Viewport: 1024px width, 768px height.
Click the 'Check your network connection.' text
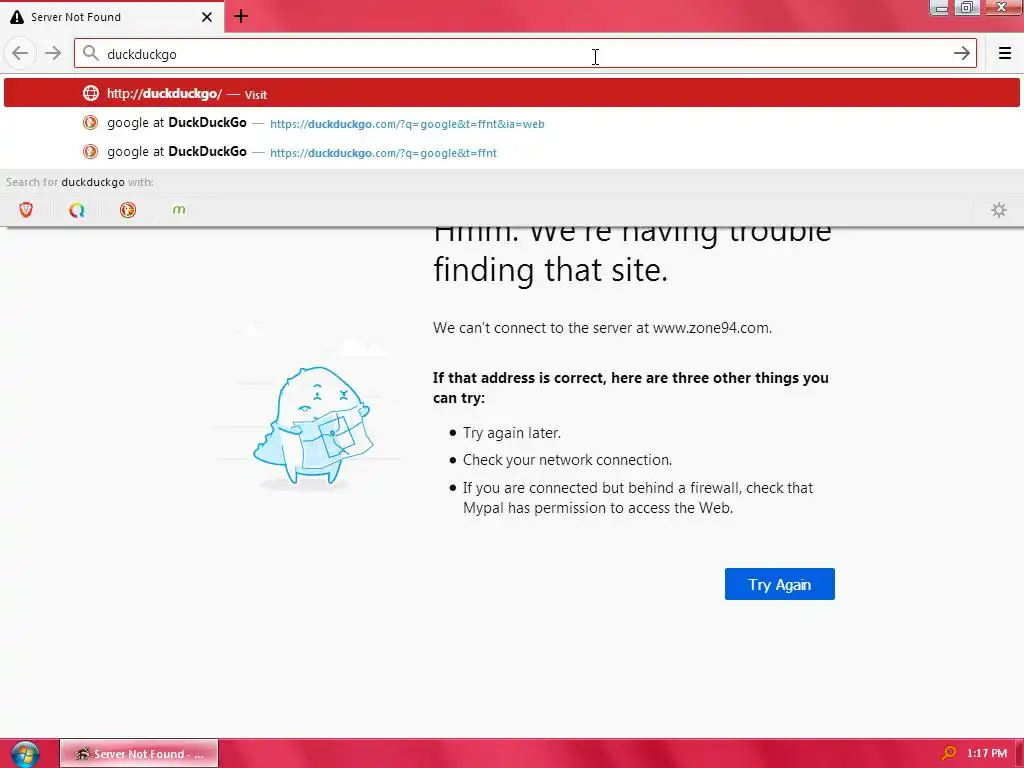coord(567,460)
